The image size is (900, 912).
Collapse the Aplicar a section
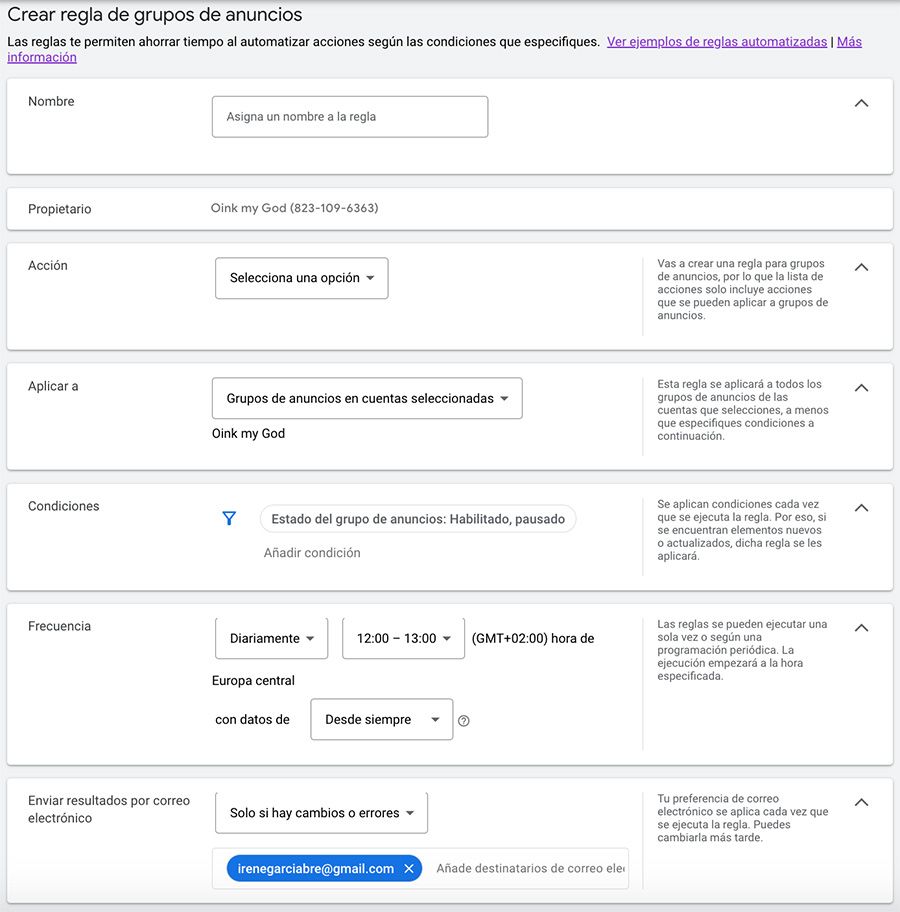tap(861, 387)
